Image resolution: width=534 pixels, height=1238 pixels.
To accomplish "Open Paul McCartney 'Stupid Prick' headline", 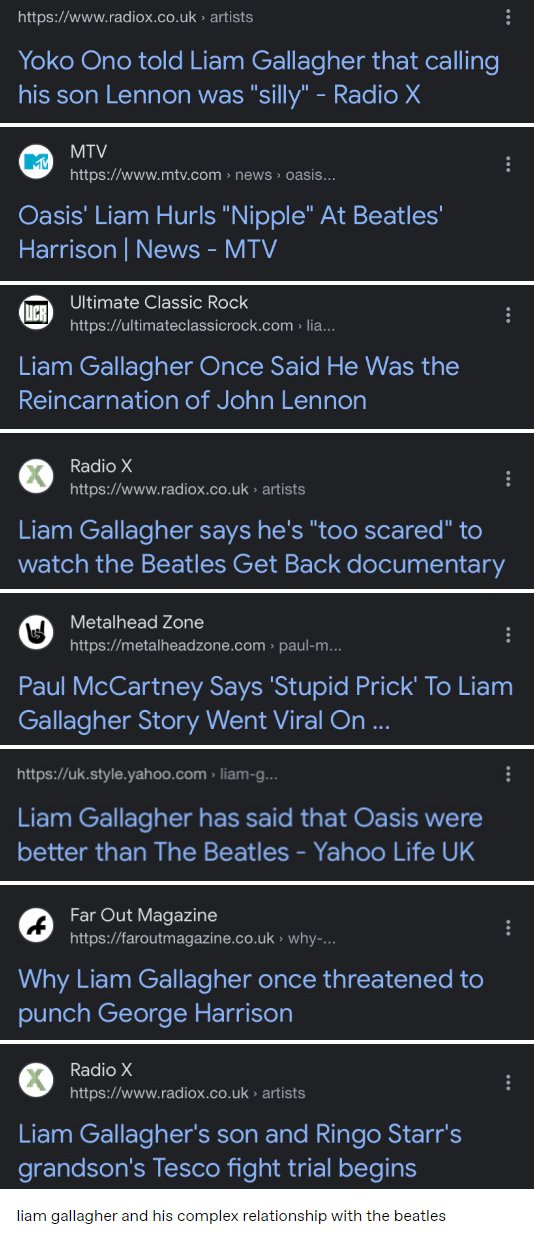I will pyautogui.click(x=265, y=703).
